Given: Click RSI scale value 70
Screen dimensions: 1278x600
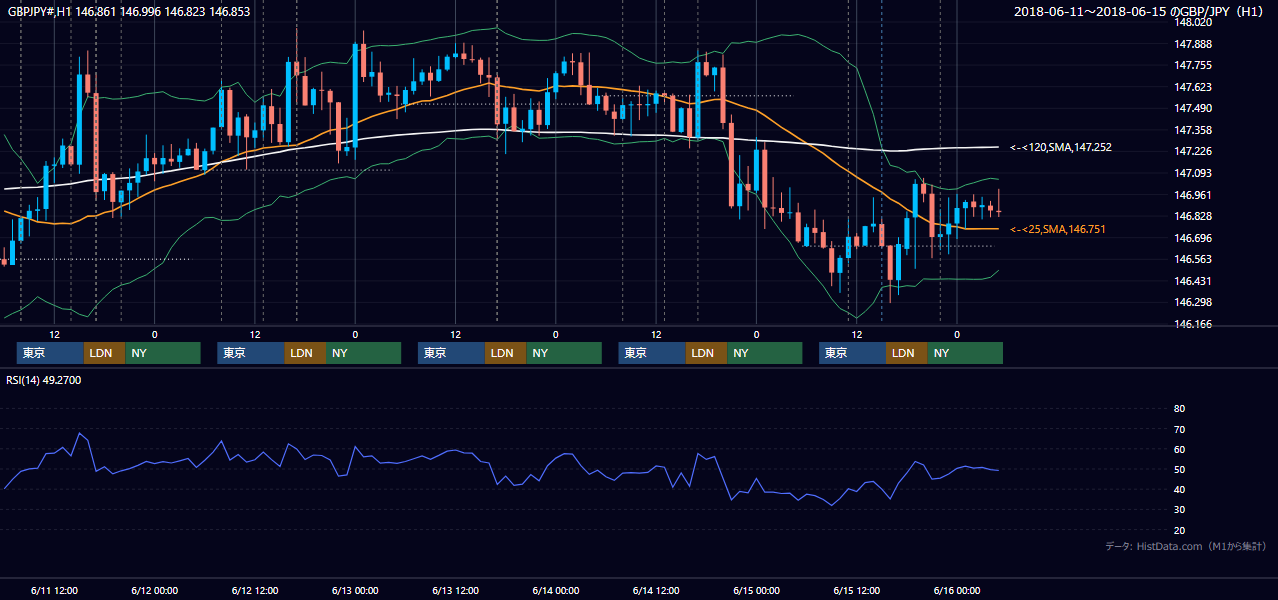Looking at the screenshot, I should (x=1179, y=429).
